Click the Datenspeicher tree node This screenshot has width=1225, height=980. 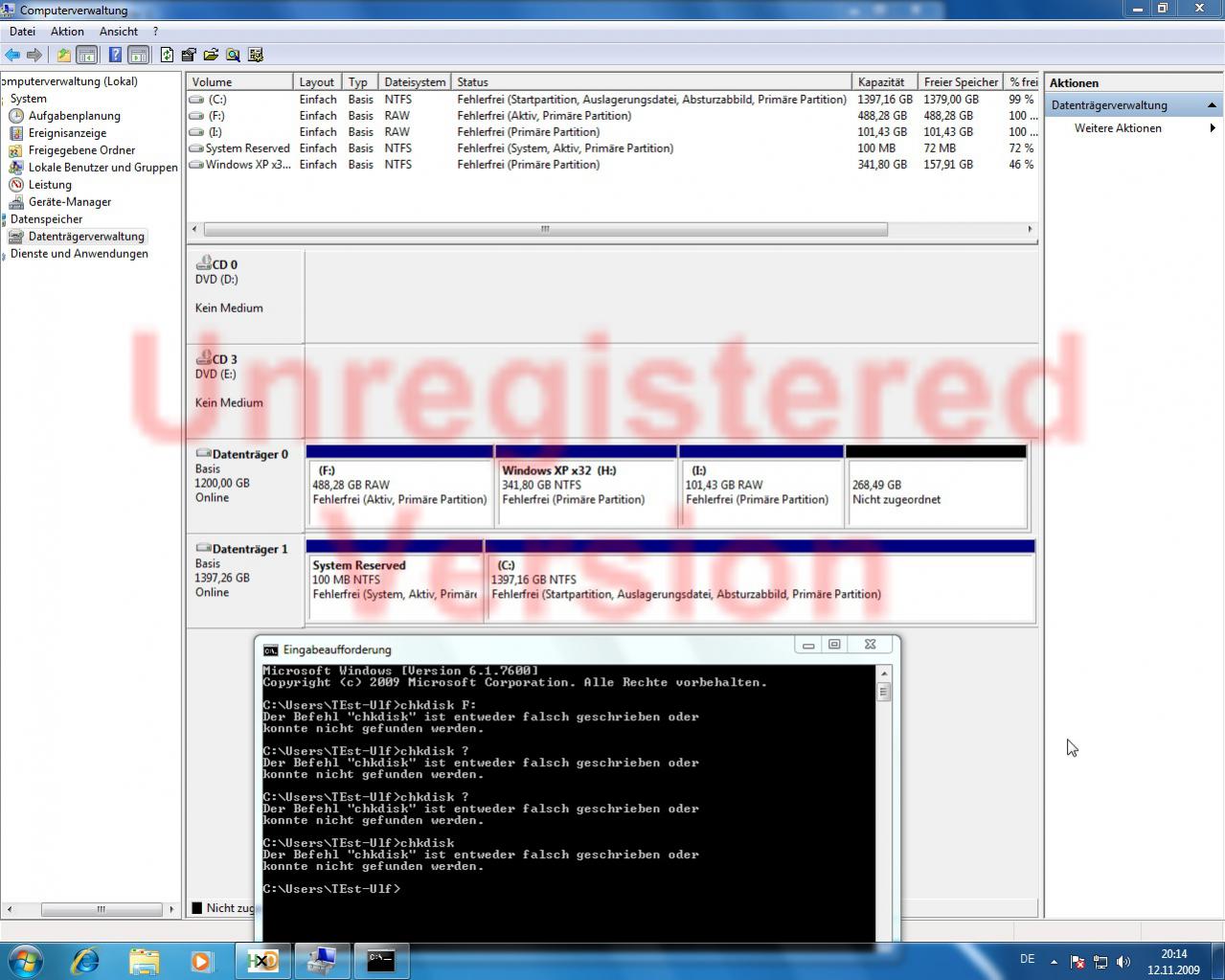click(x=46, y=219)
